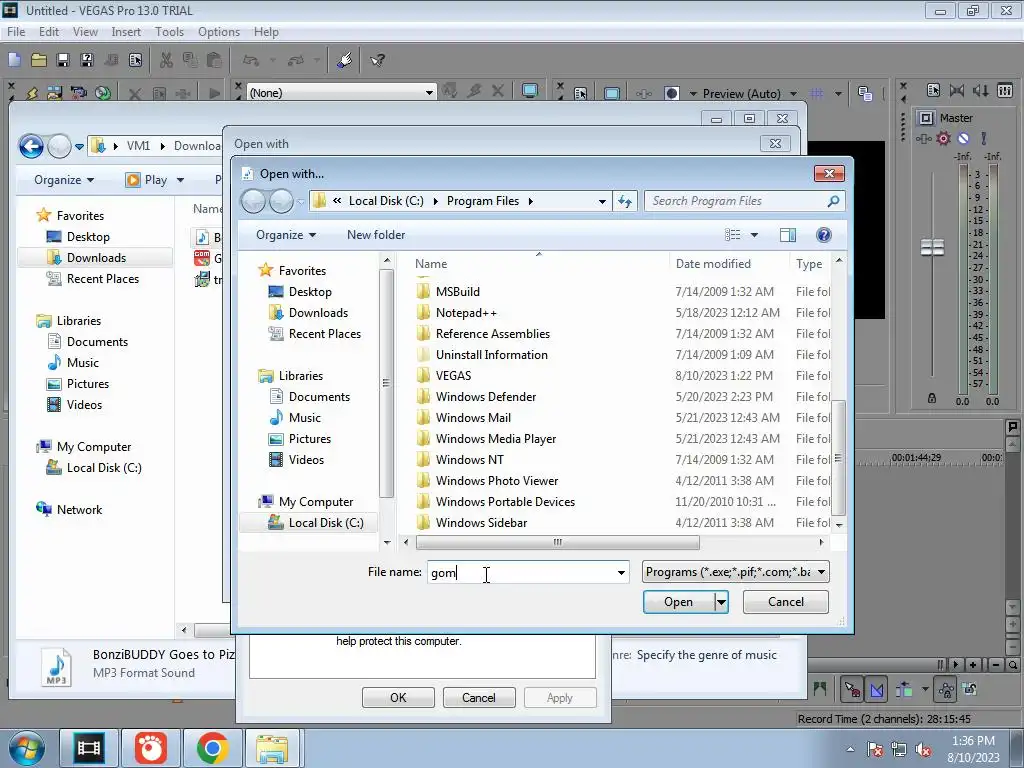Open the Edit menu in VEGAS
The width and height of the screenshot is (1024, 768).
click(49, 32)
